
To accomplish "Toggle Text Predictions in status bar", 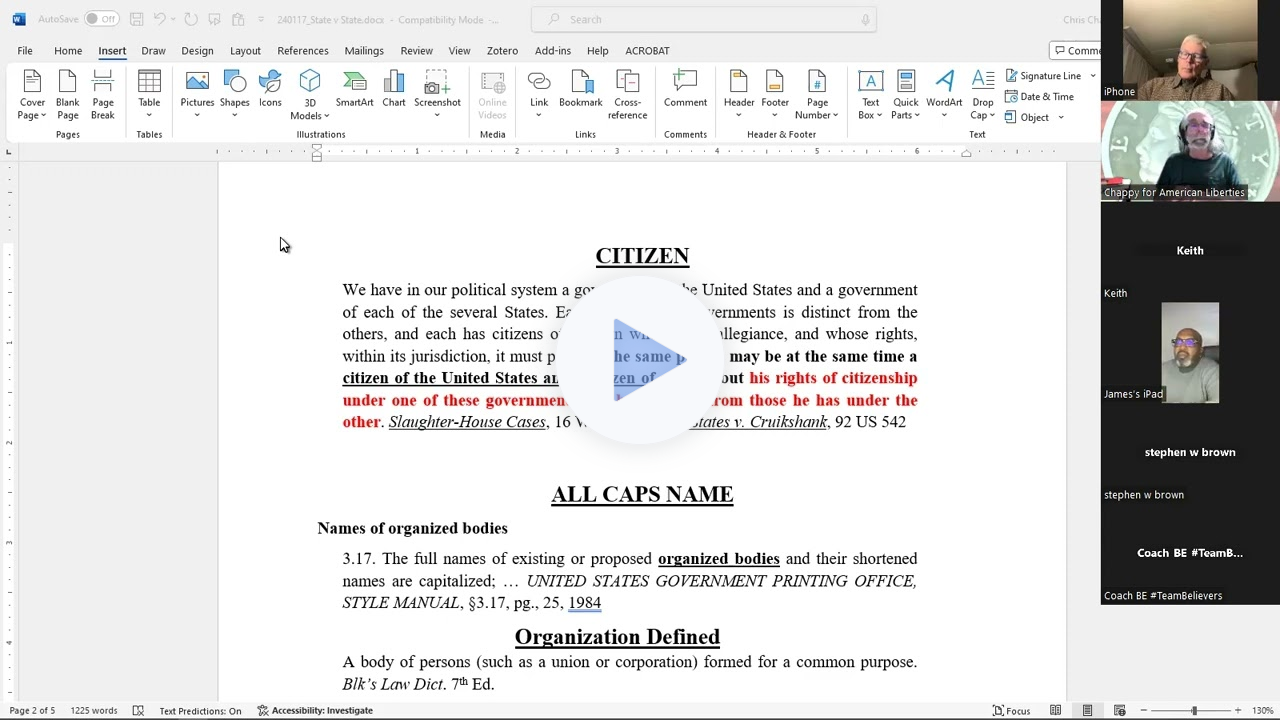I will point(200,711).
